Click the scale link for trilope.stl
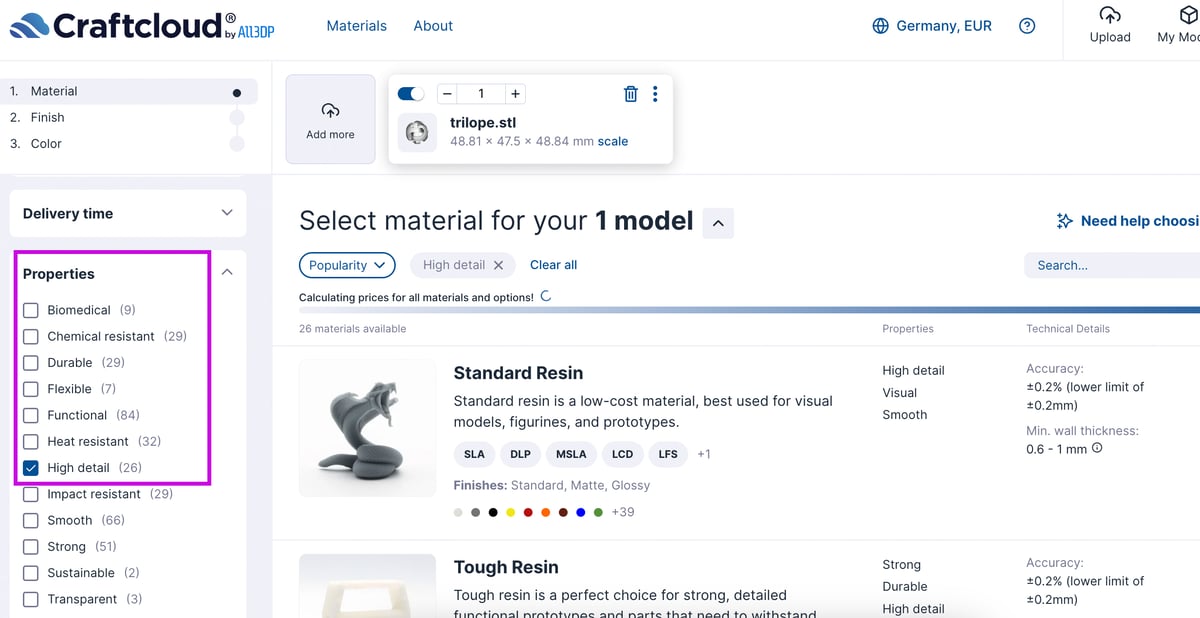Screen dimensions: 1200x618 click(x=613, y=141)
